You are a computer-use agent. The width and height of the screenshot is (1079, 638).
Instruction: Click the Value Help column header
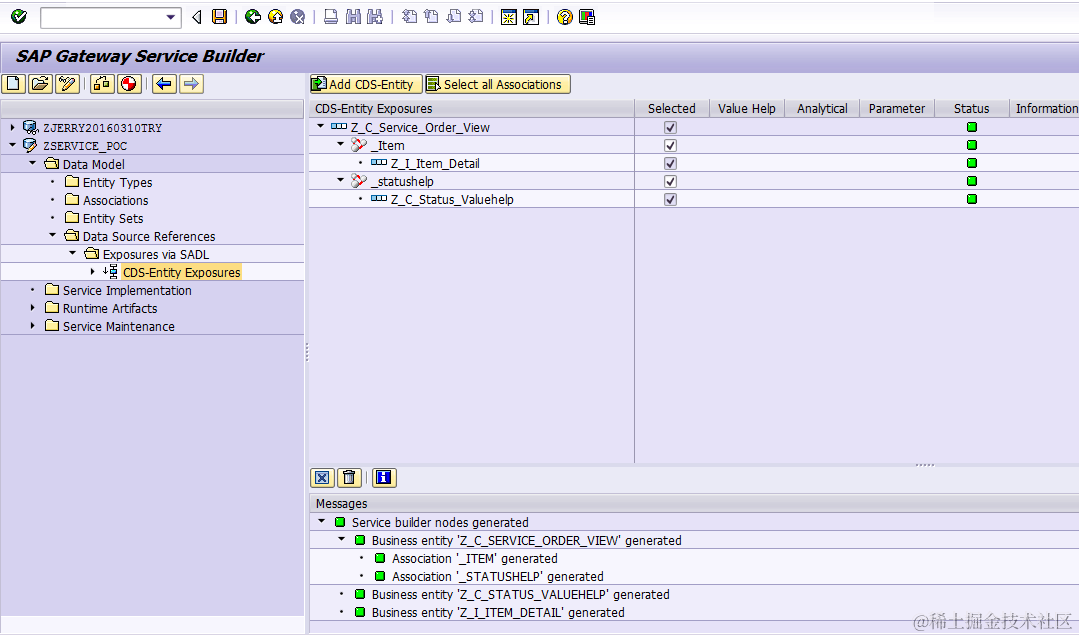tap(747, 108)
